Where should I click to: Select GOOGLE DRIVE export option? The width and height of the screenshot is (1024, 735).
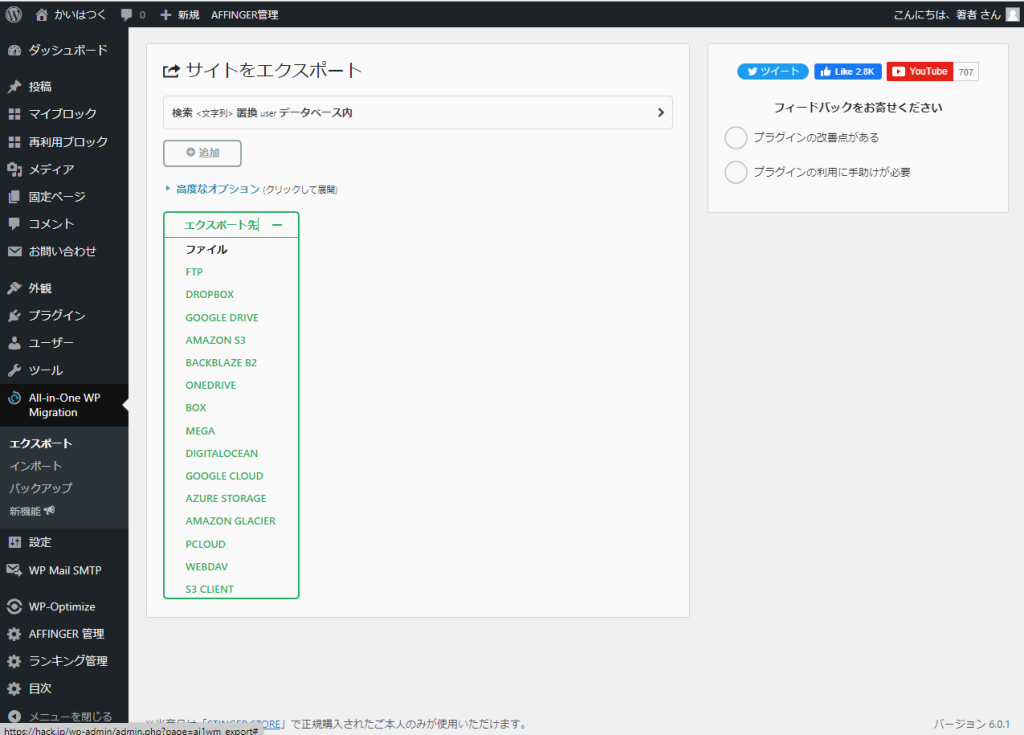coord(222,318)
